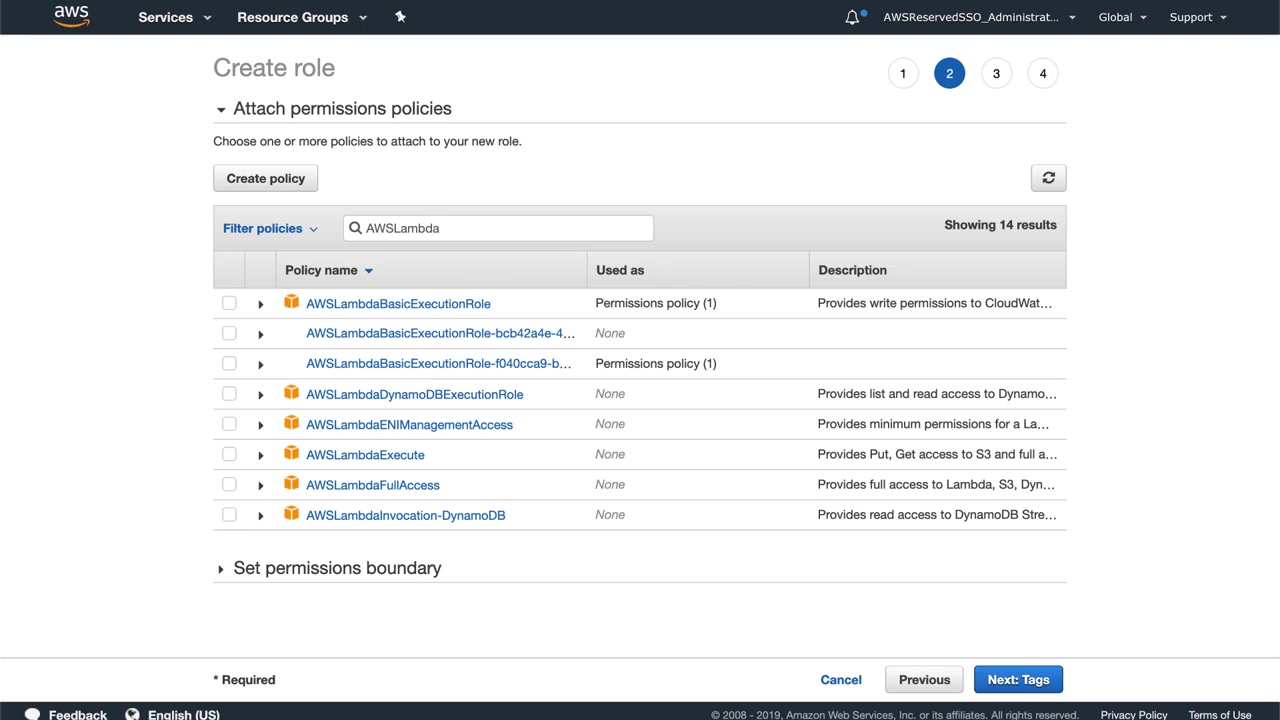Tick the AWSLambdaDynamoDBExecutionRole checkbox
The width and height of the screenshot is (1280, 720).
tap(229, 394)
